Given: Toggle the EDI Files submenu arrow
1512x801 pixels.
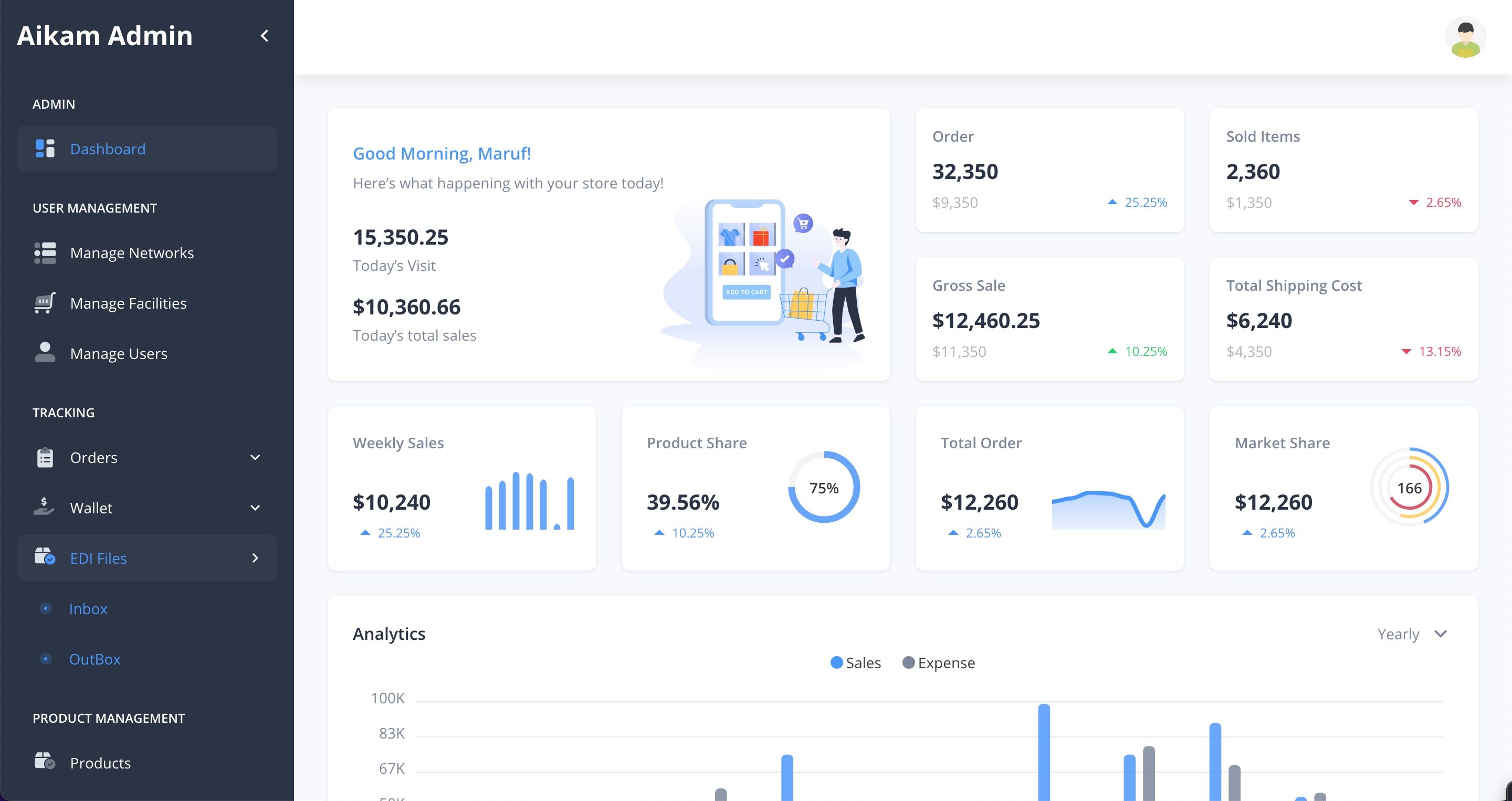Looking at the screenshot, I should click(x=255, y=558).
